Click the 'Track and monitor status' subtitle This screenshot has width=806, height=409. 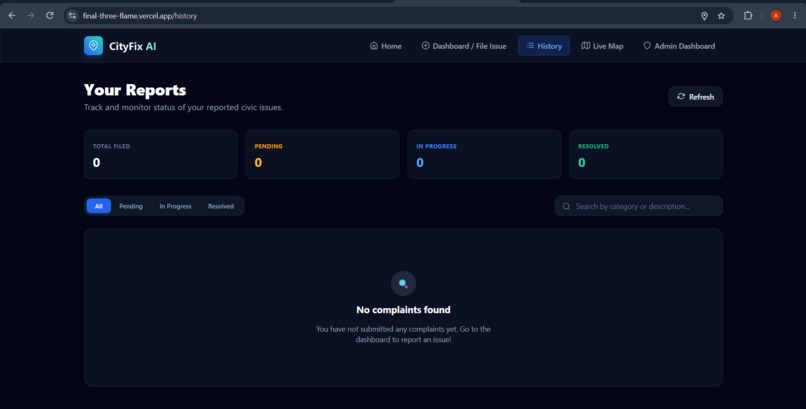pos(184,107)
